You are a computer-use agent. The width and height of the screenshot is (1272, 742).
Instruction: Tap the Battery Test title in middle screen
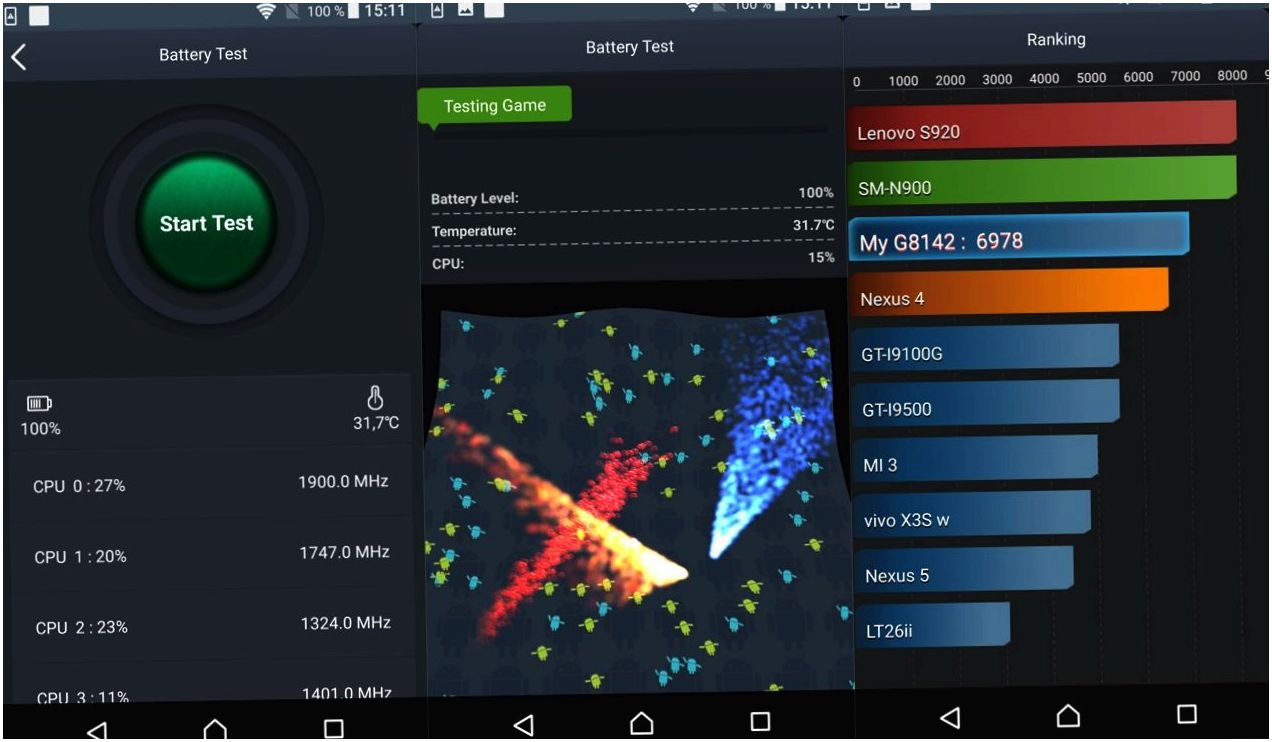pyautogui.click(x=630, y=47)
